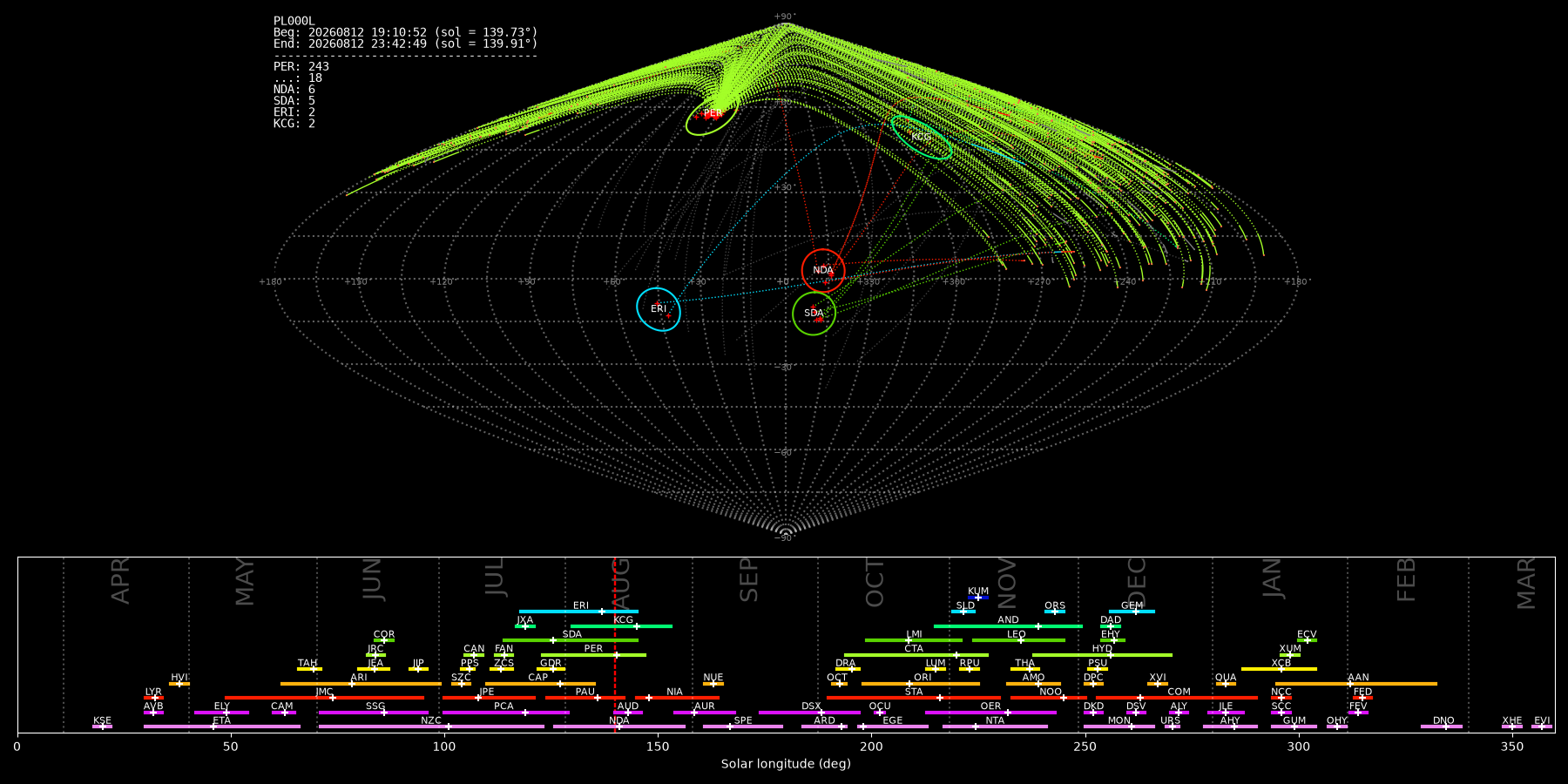1568x784 pixels.
Task: Click the PL000L station label
Action: (x=294, y=21)
